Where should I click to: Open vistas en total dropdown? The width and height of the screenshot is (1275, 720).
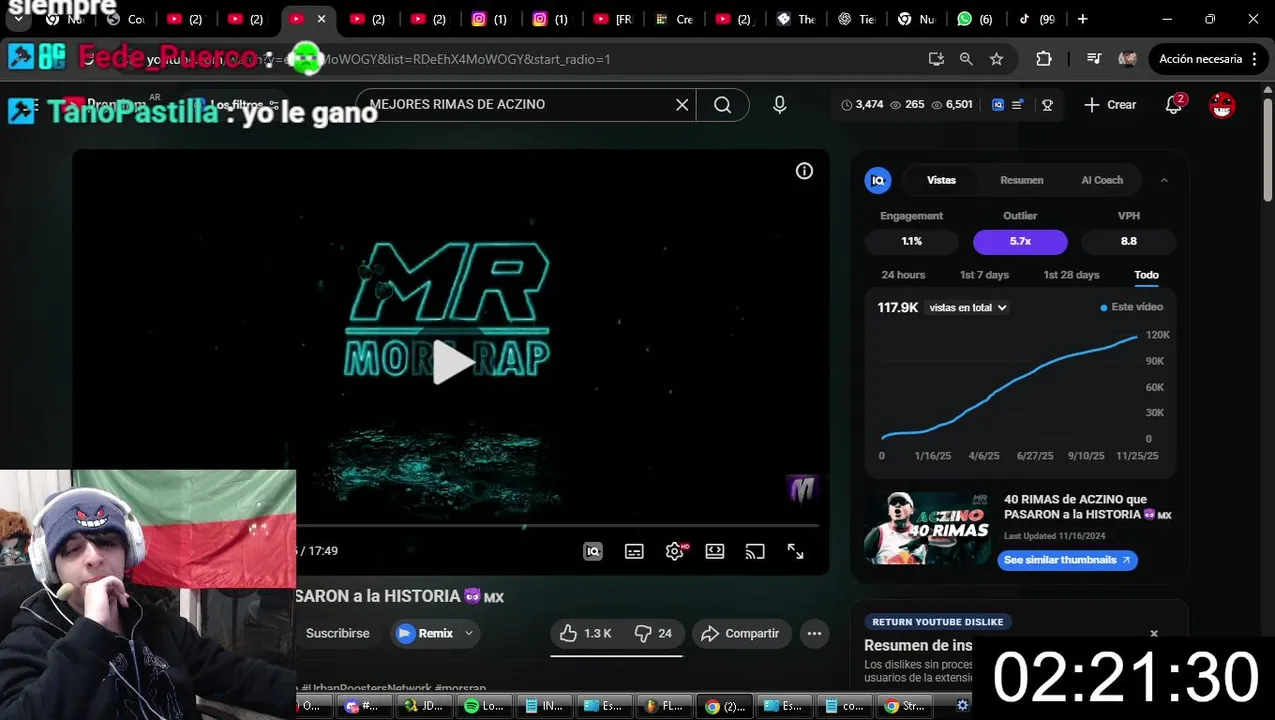(968, 308)
